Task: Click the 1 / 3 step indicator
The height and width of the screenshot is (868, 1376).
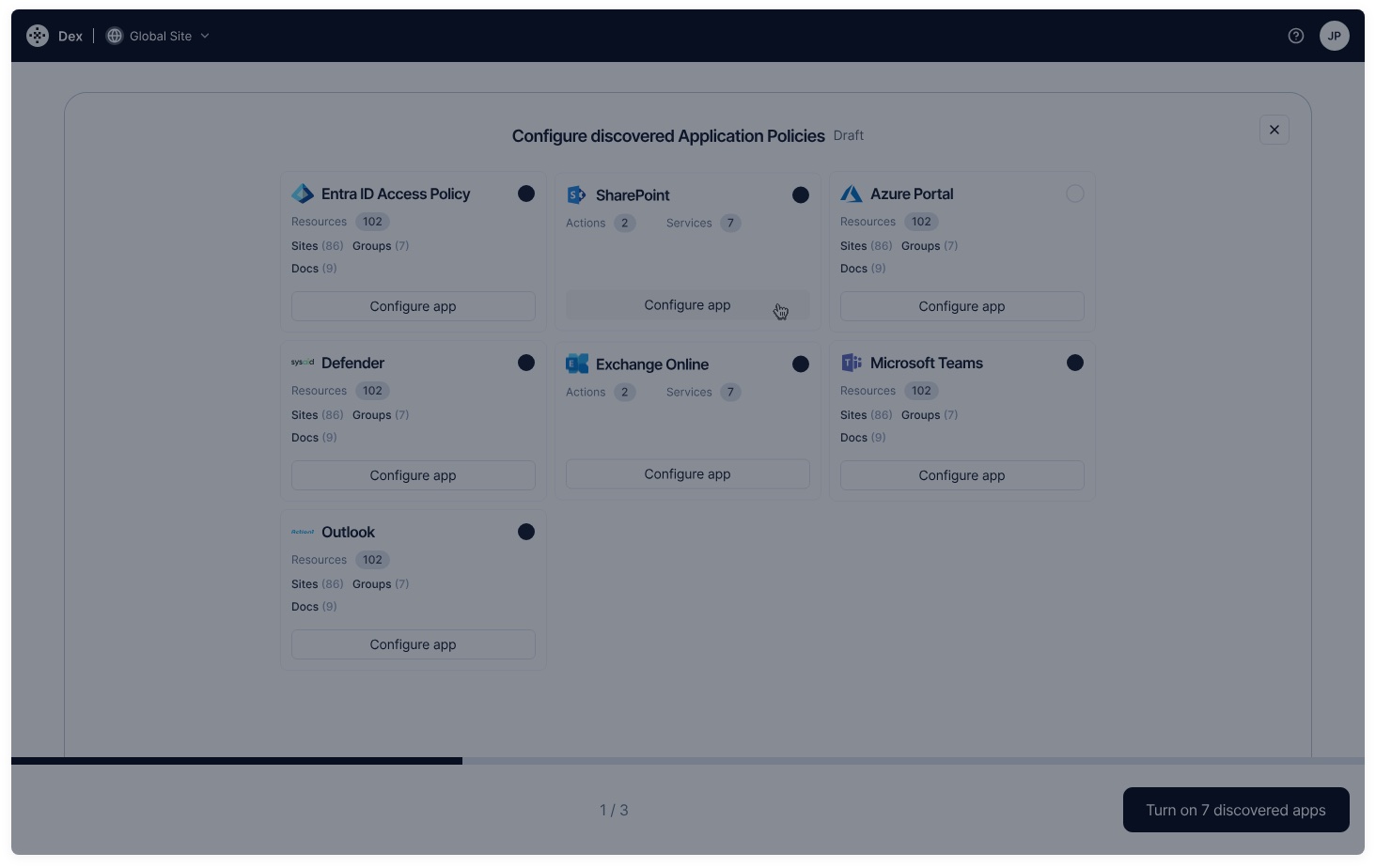Action: click(614, 810)
